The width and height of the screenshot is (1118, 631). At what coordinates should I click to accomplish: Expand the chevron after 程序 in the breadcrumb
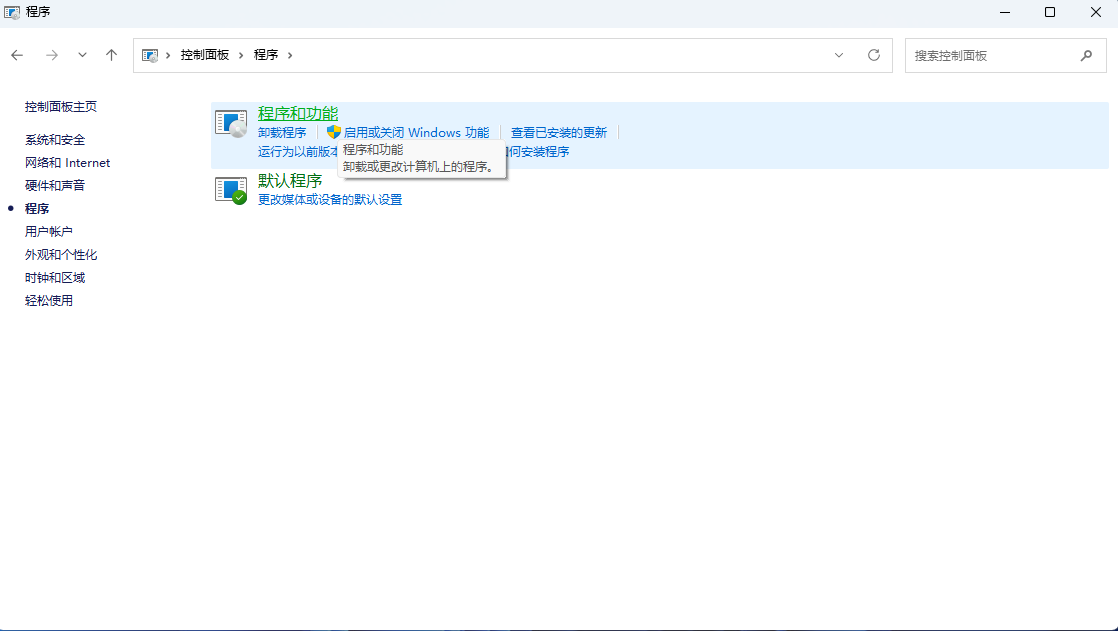click(289, 55)
